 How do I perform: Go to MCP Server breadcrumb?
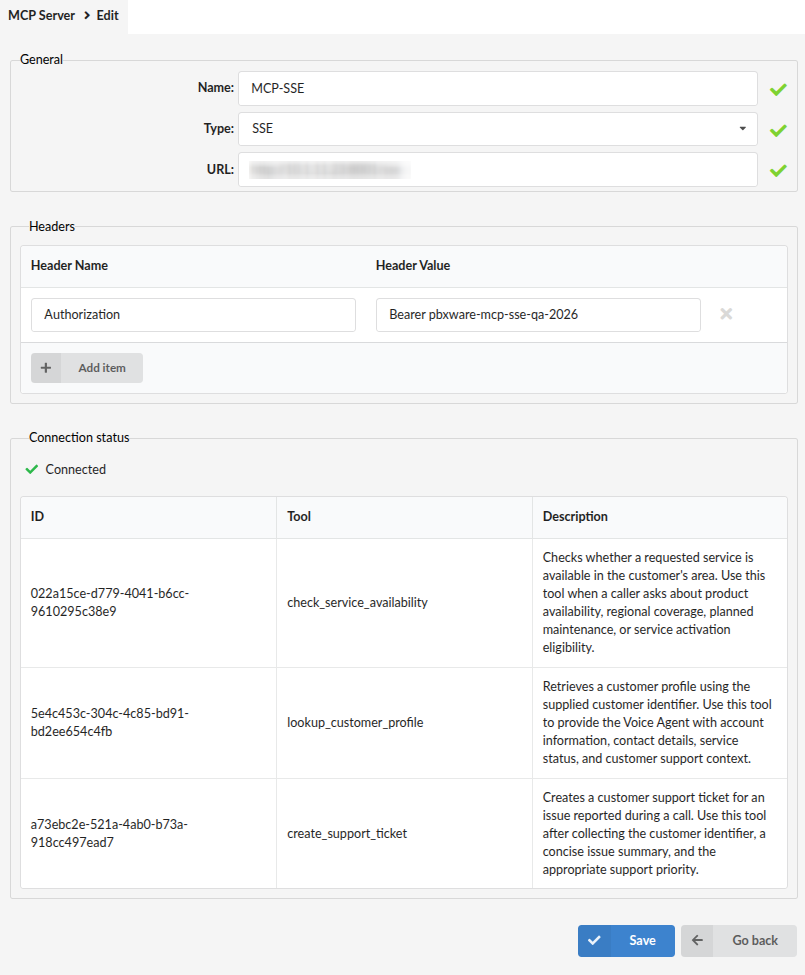pos(42,16)
